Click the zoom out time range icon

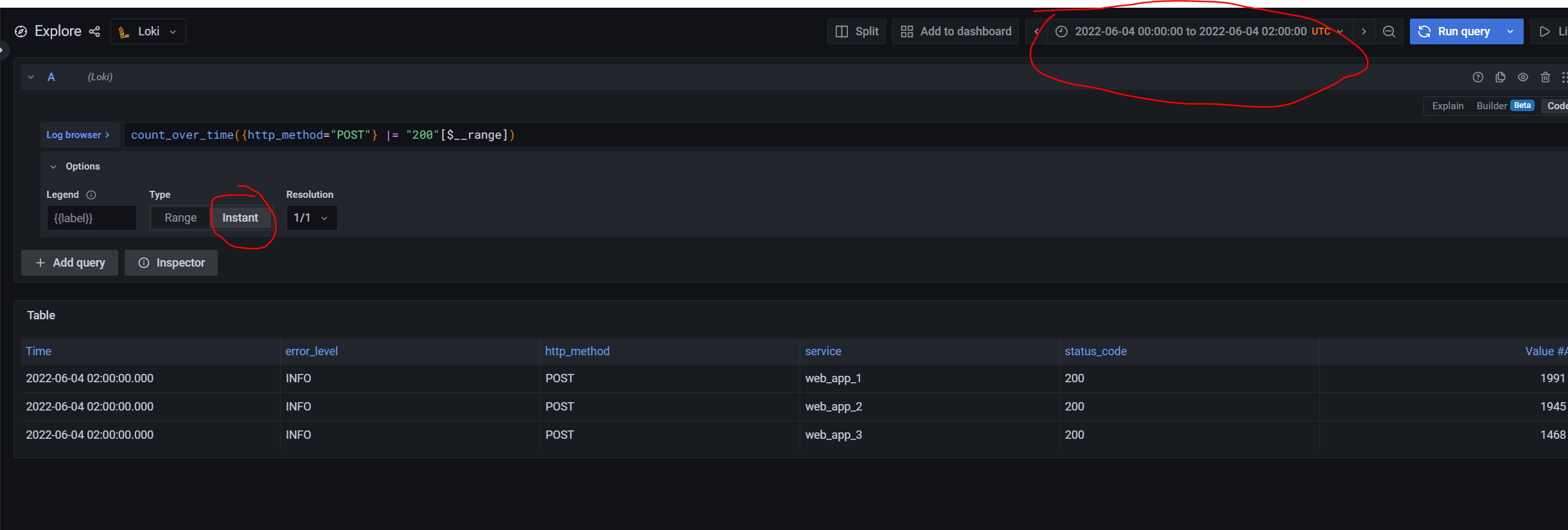pyautogui.click(x=1389, y=31)
